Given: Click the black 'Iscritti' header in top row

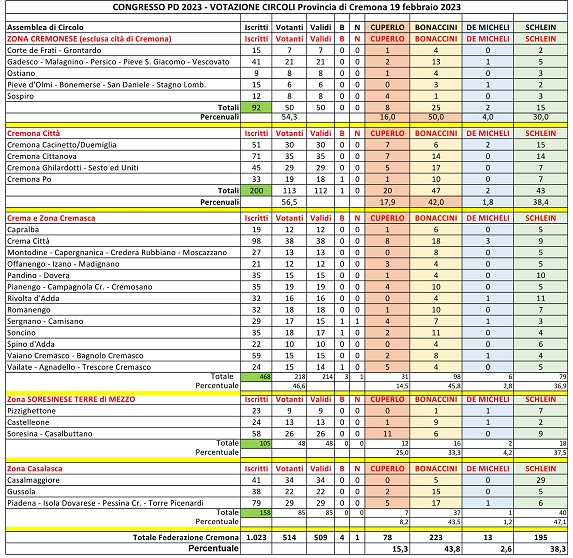Looking at the screenshot, I should (256, 27).
